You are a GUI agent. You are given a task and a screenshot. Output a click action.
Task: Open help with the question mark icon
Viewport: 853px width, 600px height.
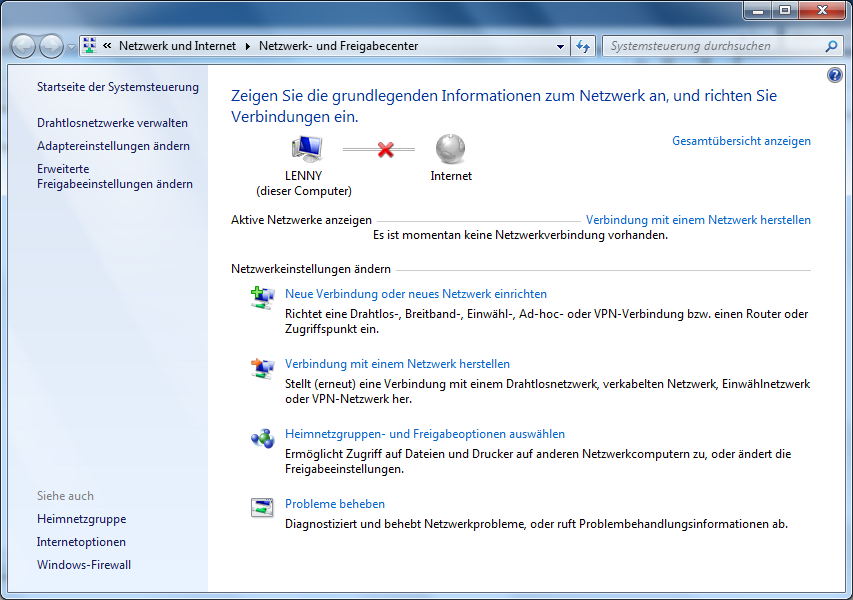click(x=835, y=75)
